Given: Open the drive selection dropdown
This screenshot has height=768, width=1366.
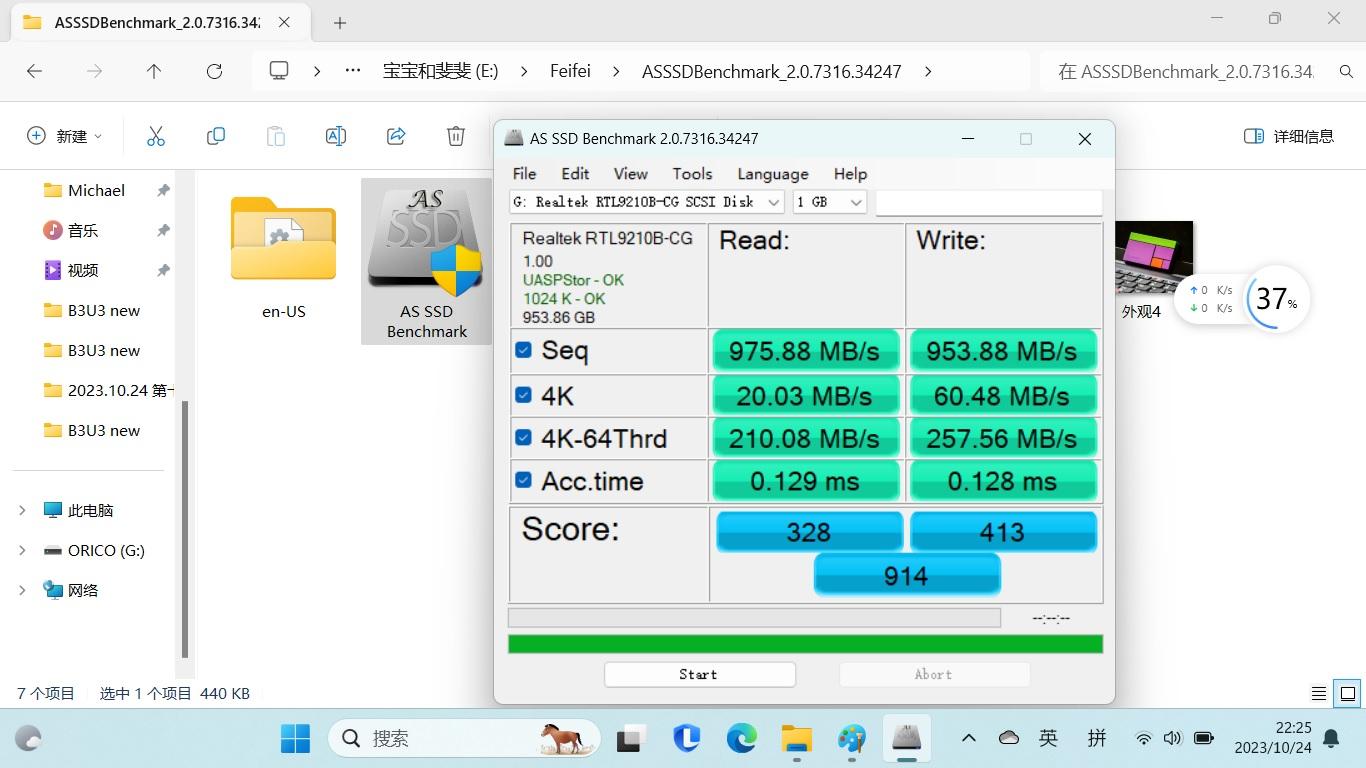Looking at the screenshot, I should [x=647, y=202].
